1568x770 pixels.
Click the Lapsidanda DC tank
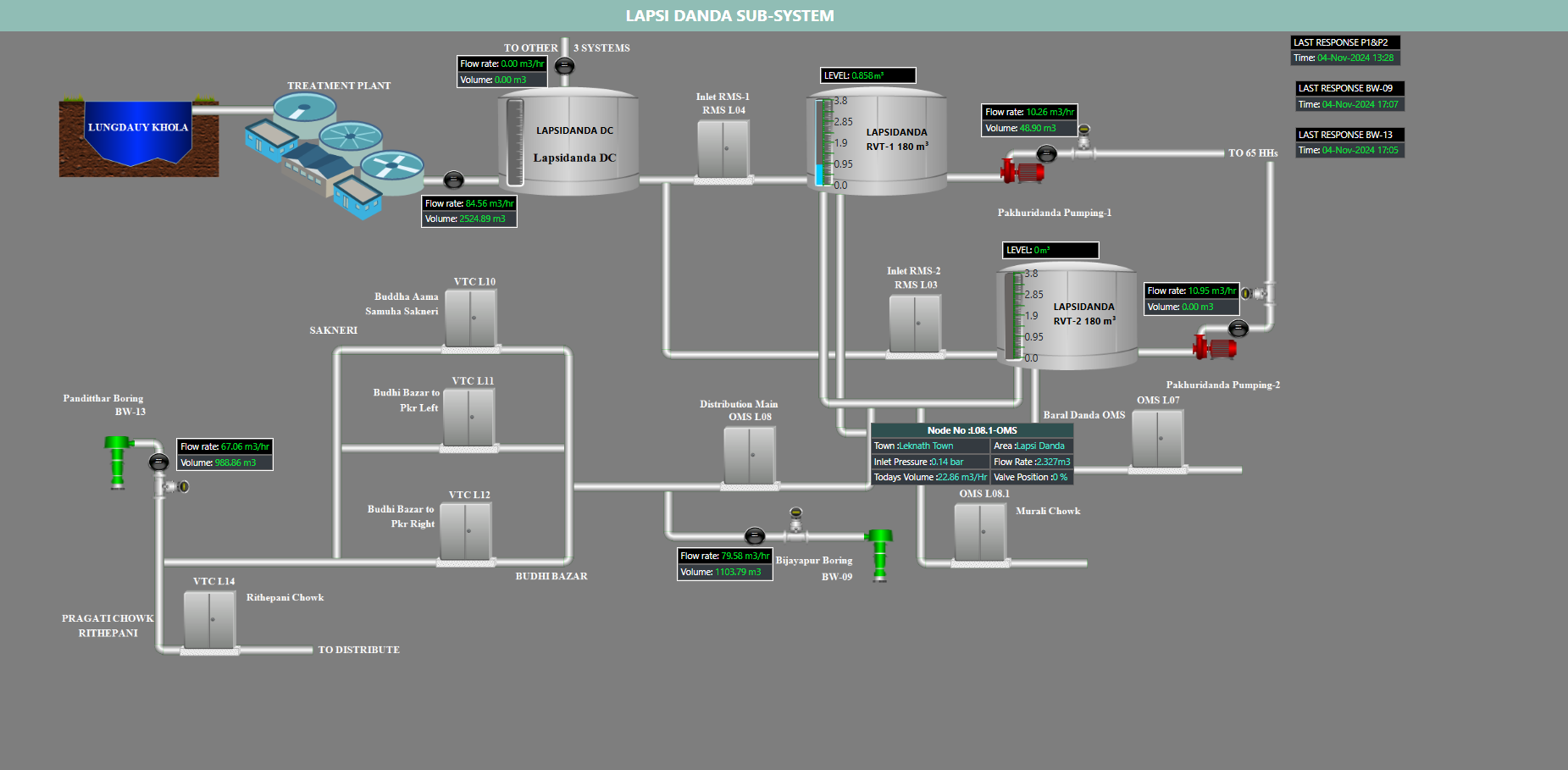(x=568, y=142)
